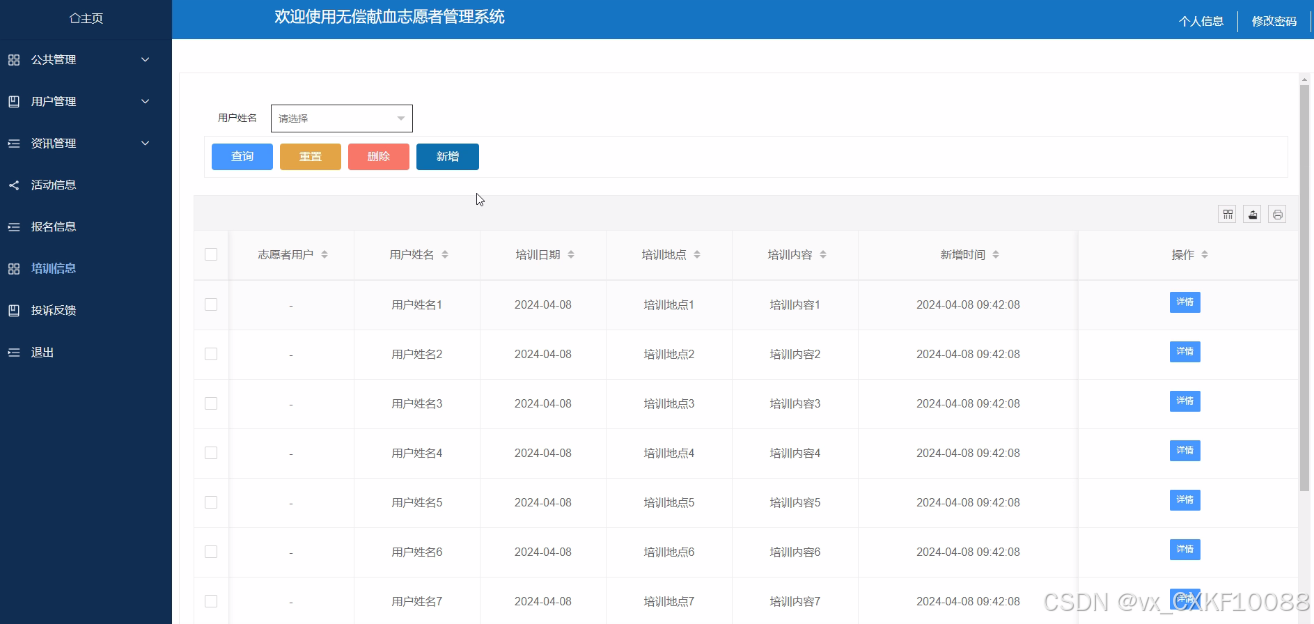Open the 公共管理 sidebar icon

point(14,60)
